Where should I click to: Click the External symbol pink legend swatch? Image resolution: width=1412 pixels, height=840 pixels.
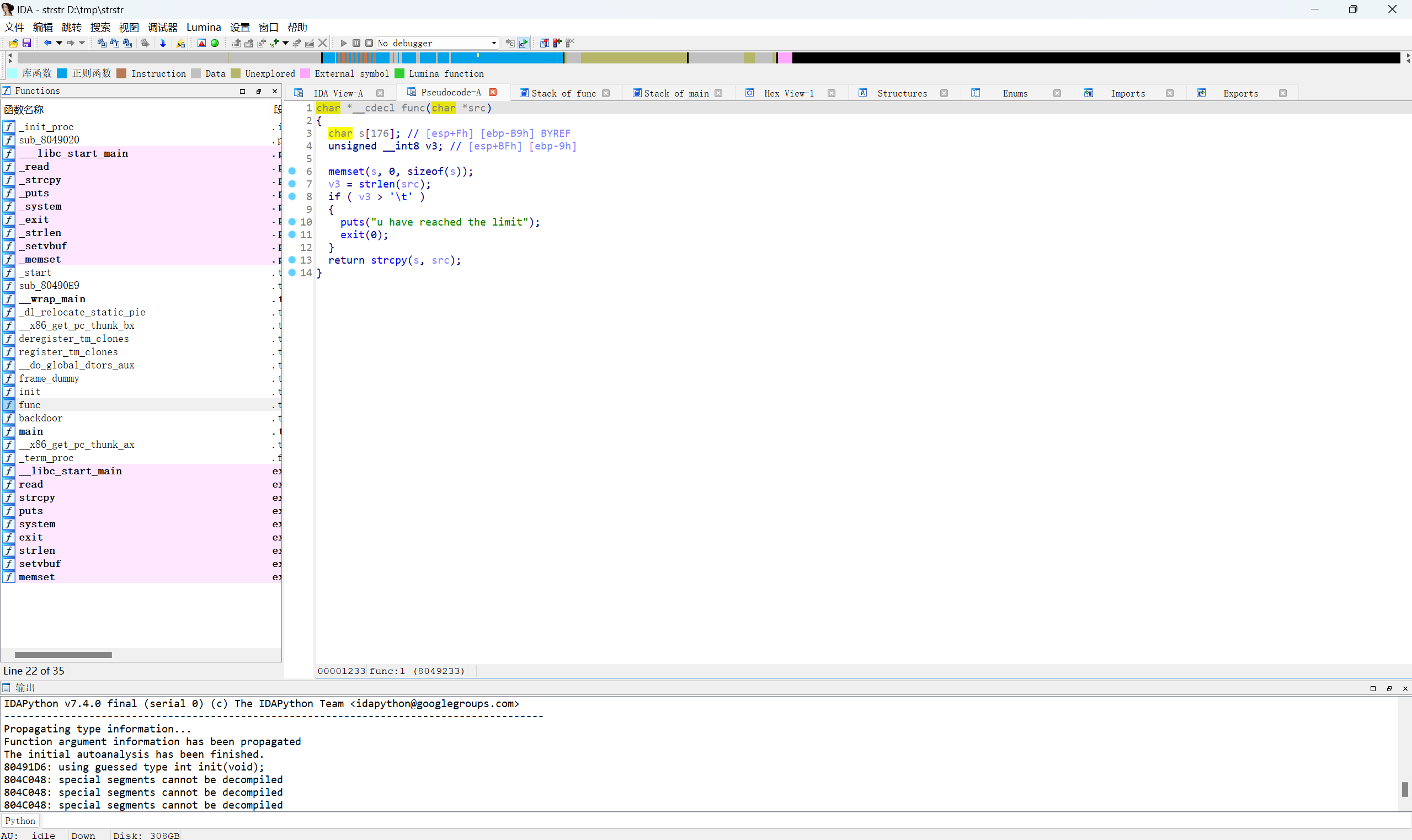click(305, 73)
